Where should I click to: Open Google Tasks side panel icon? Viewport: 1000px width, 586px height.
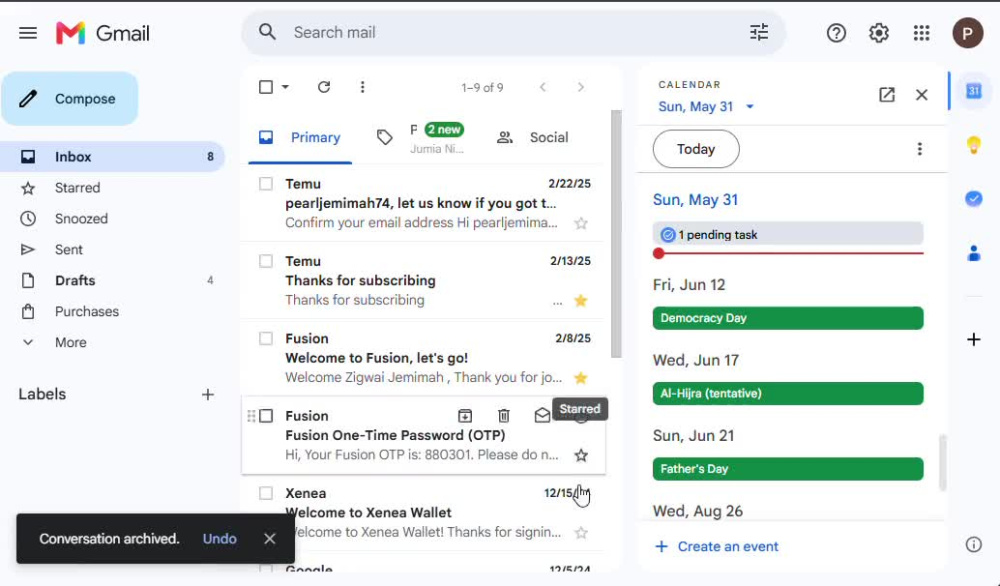[x=973, y=199]
